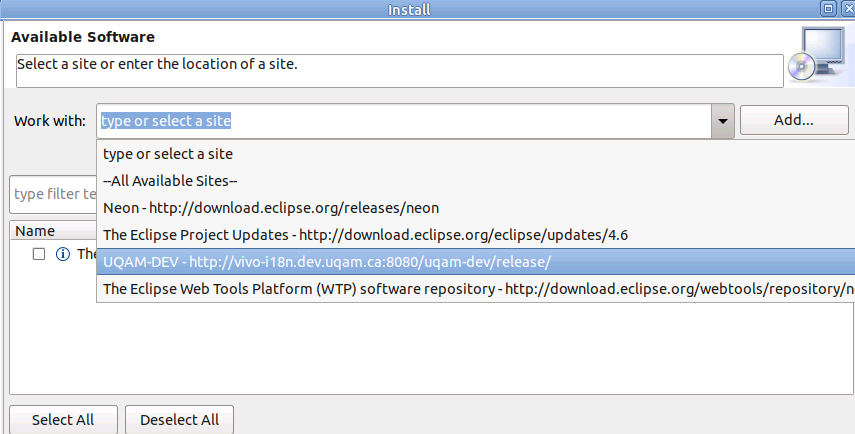The height and width of the screenshot is (434, 855).
Task: Select --All Available Sites-- option
Action: (x=475, y=180)
